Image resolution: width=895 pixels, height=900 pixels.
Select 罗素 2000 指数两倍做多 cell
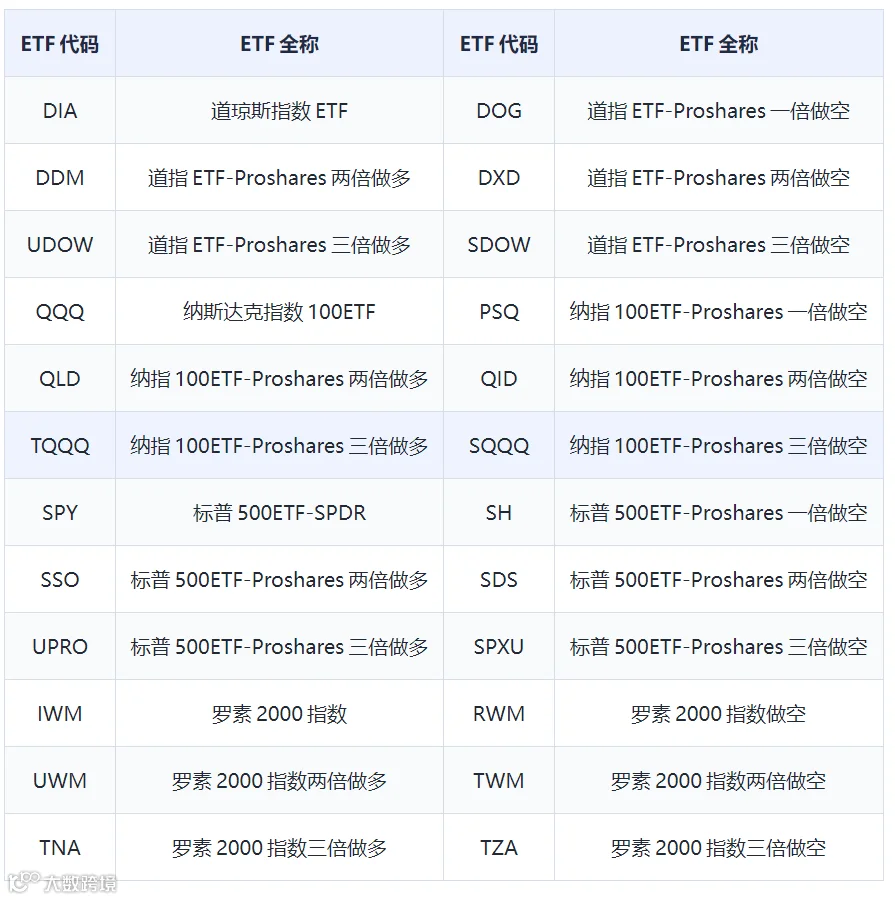pyautogui.click(x=280, y=781)
